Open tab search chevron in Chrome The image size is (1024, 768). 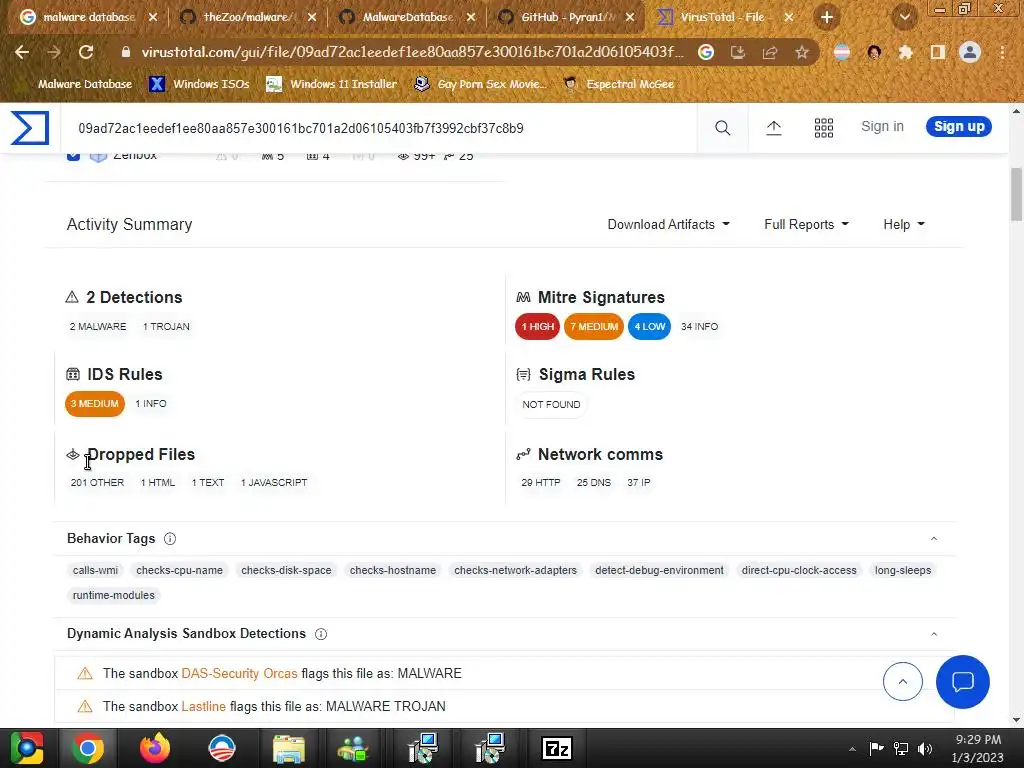click(904, 17)
